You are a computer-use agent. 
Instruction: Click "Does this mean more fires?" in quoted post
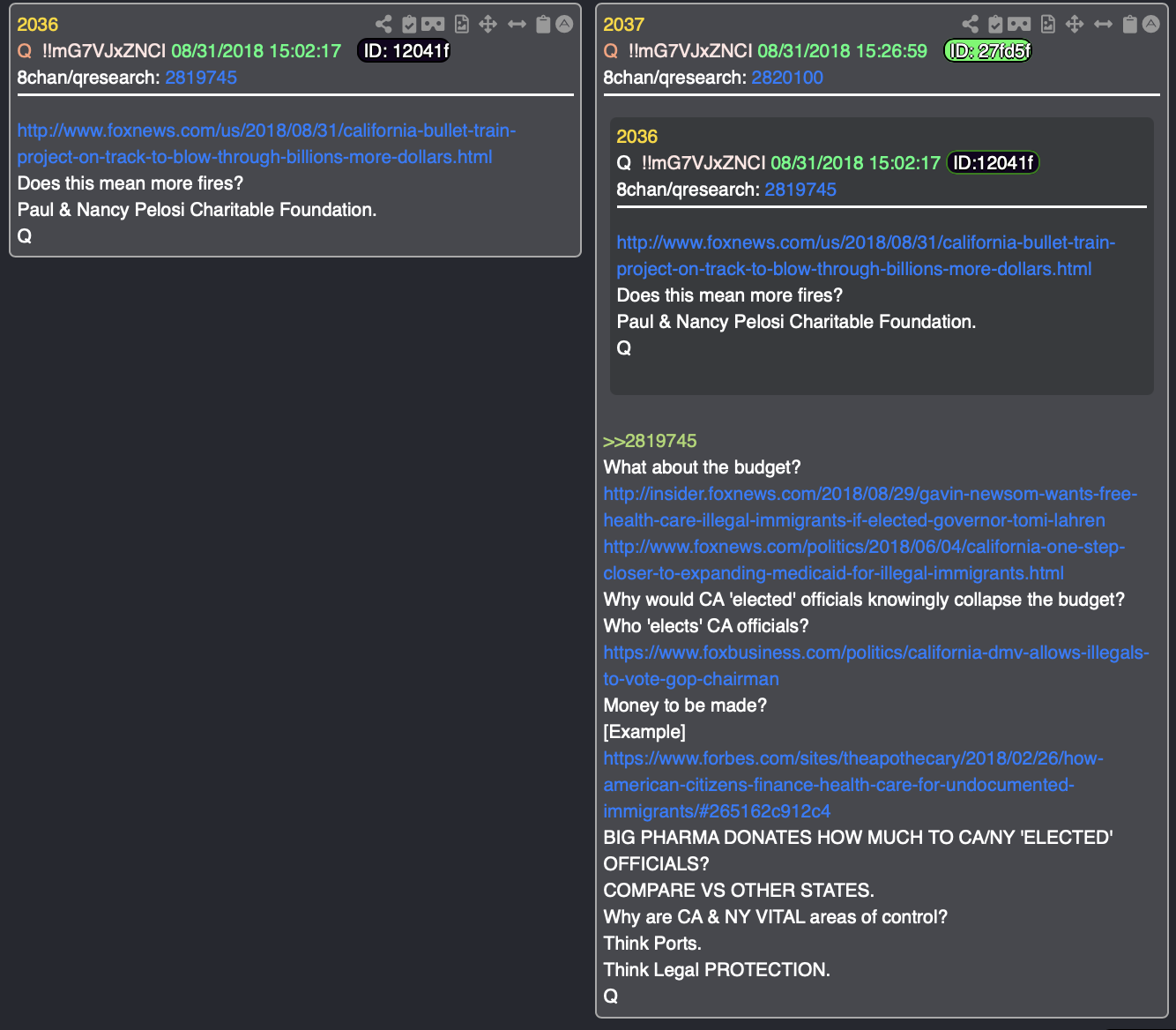pyautogui.click(x=730, y=295)
